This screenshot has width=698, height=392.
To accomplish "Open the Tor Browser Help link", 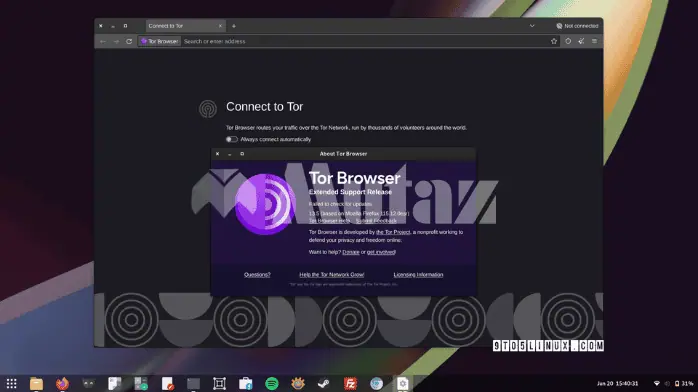I will coord(329,221).
